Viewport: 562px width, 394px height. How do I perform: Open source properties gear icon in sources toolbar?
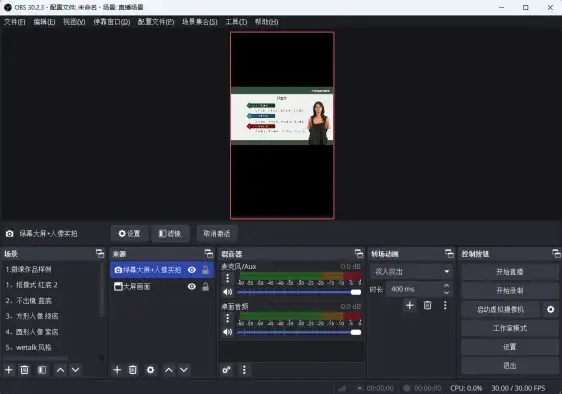151,370
